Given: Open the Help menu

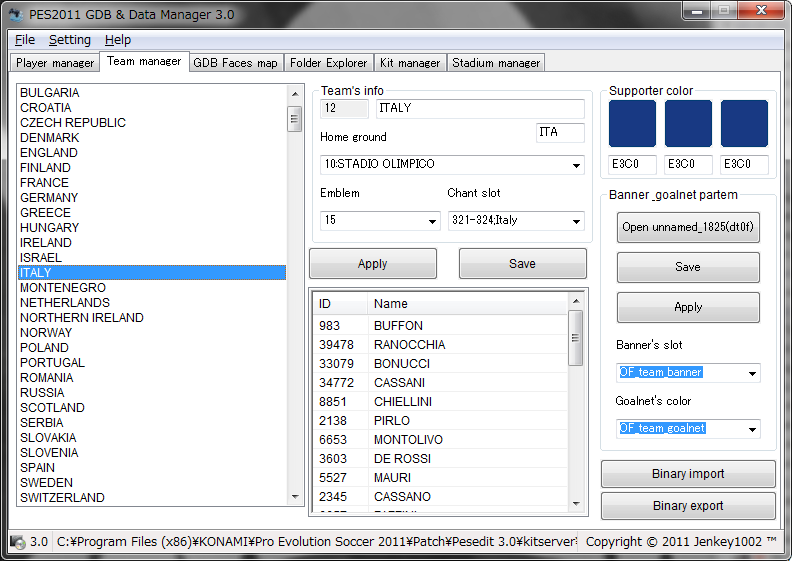Looking at the screenshot, I should click(x=118, y=39).
